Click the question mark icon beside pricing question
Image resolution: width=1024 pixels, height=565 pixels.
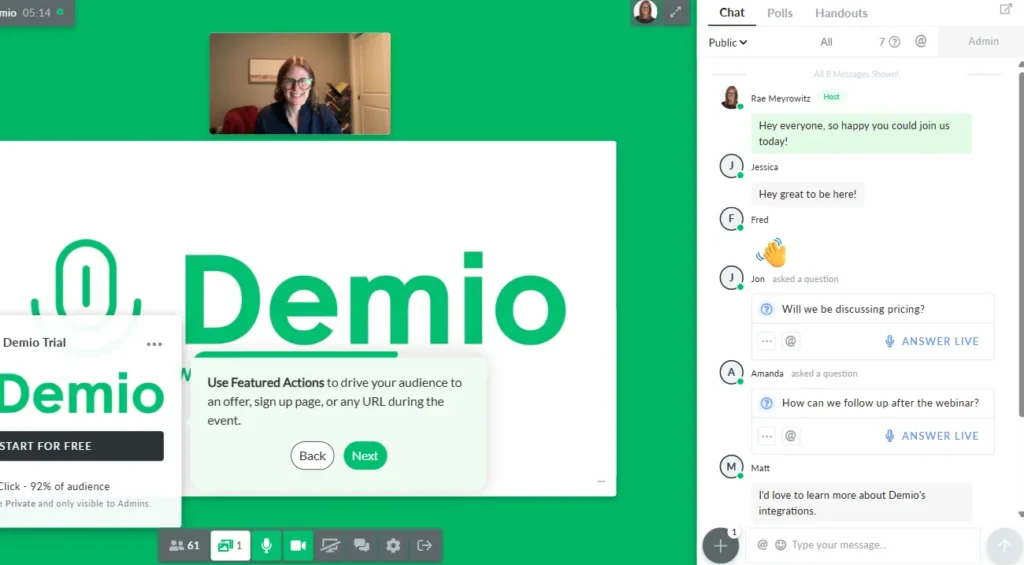pos(767,309)
